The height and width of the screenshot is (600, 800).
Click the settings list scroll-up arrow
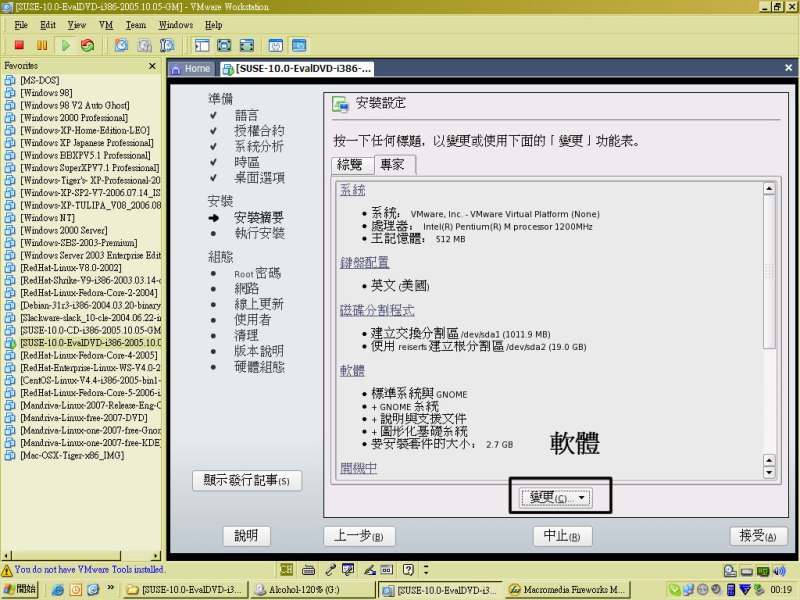(769, 189)
